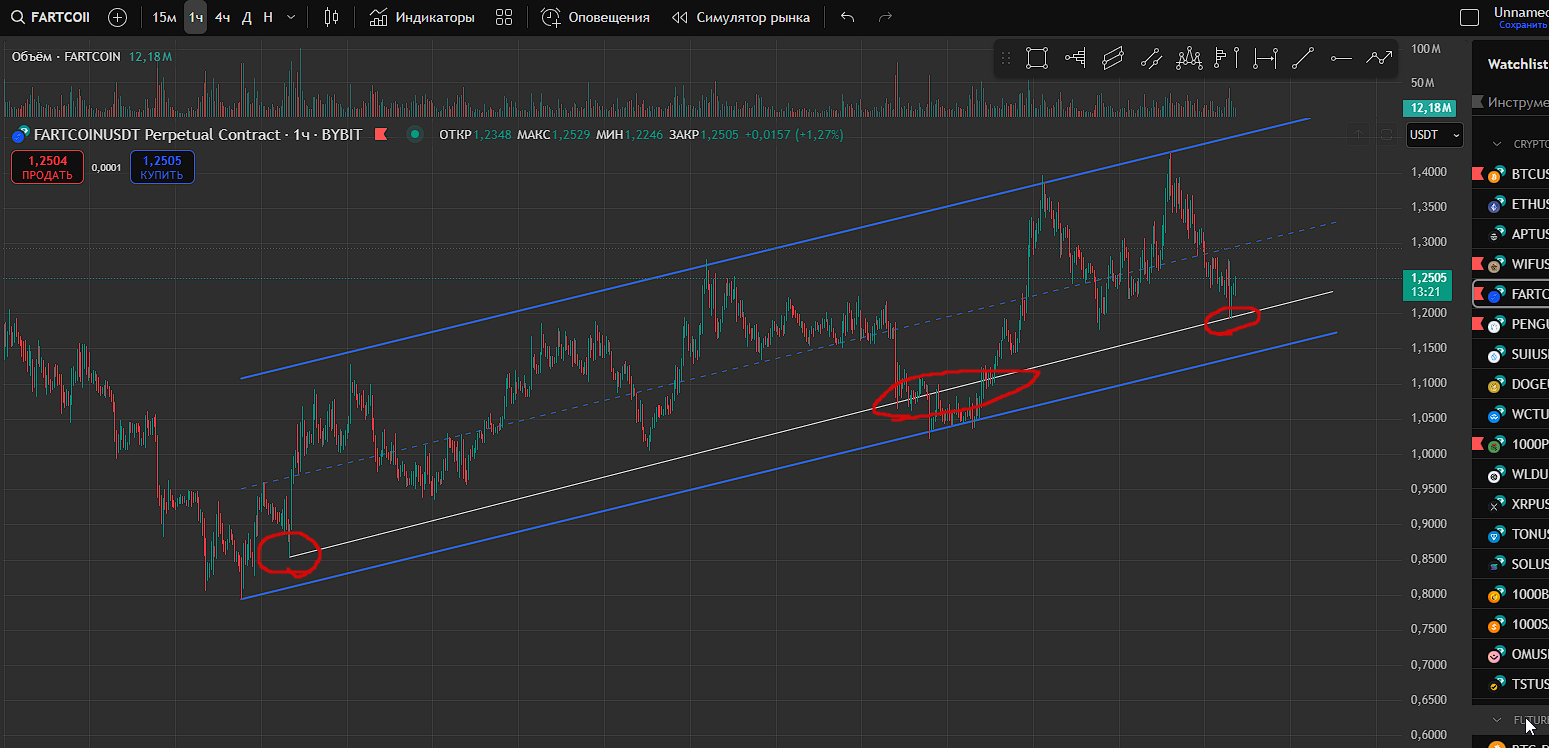Select the 1ч timeframe
Viewport: 1549px width, 748px height.
pyautogui.click(x=196, y=17)
